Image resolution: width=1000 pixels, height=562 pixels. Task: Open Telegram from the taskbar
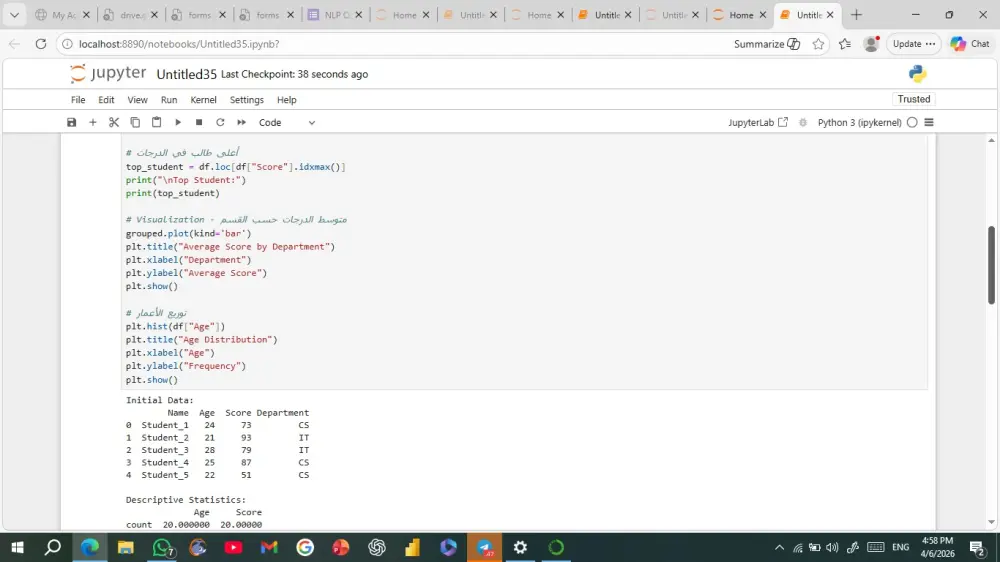[485, 547]
